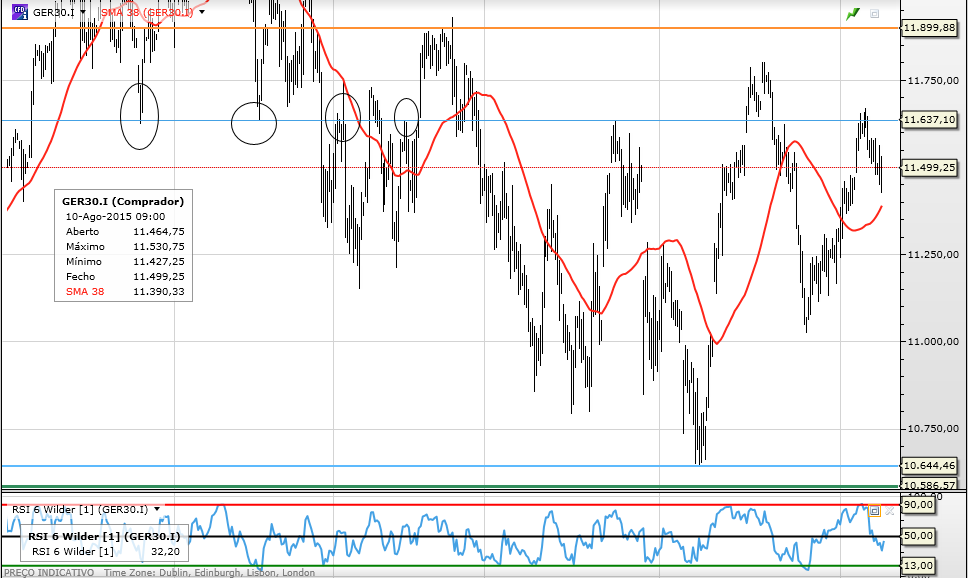This screenshot has height=578, width=979.
Task: Select the 11.899,88 orange level price tag
Action: [x=930, y=27]
